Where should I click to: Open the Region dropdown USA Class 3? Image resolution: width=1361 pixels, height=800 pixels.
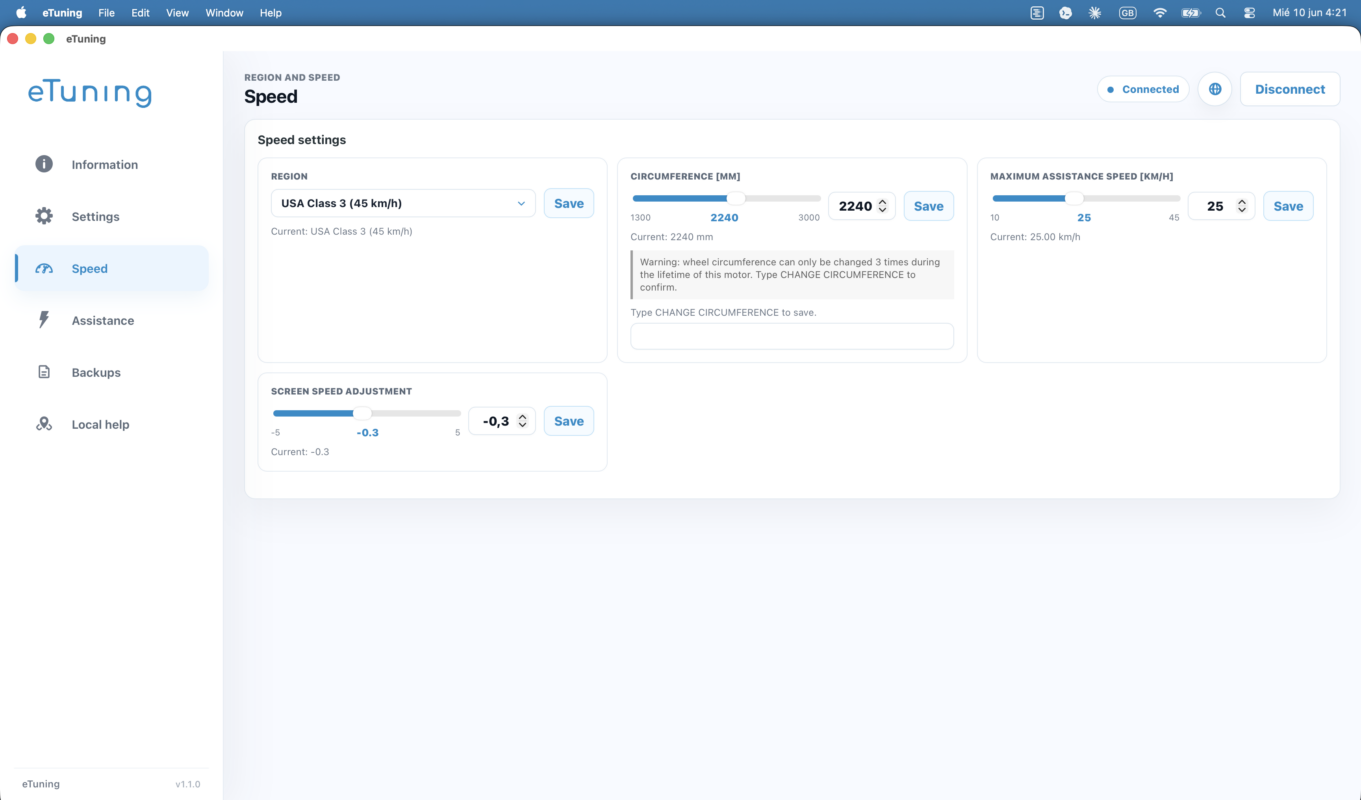coord(403,203)
